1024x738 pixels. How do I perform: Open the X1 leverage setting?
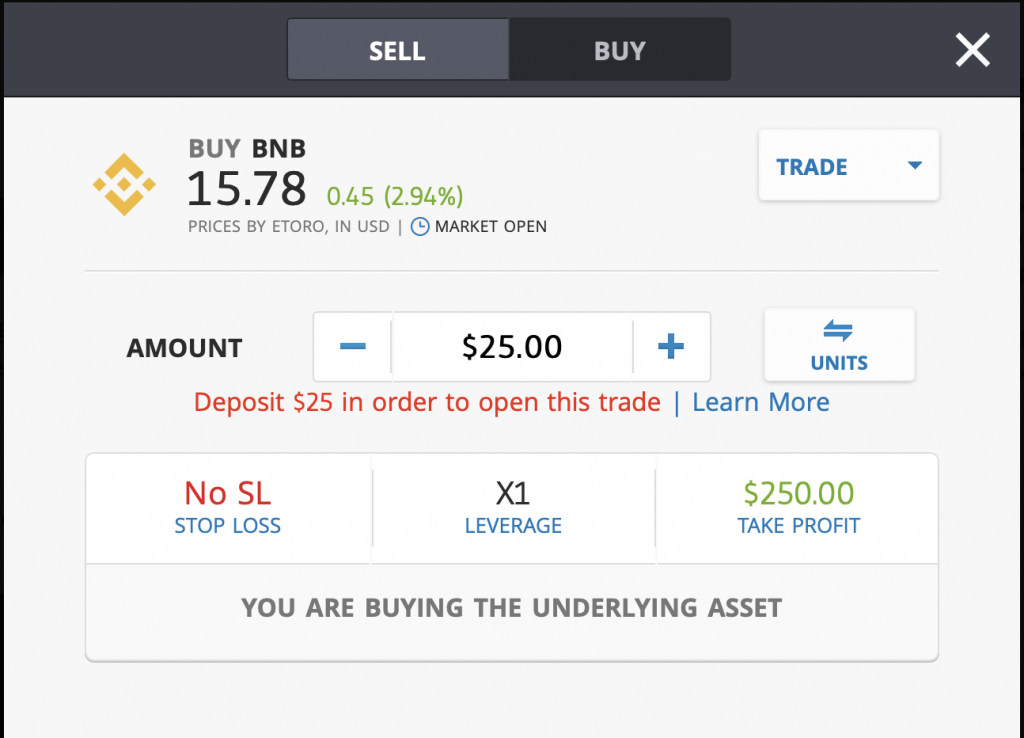tap(513, 507)
